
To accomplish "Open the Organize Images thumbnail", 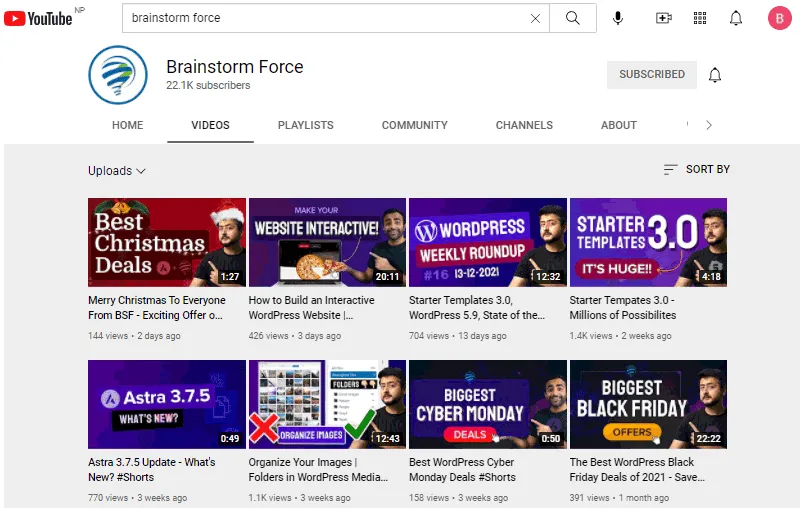I will tap(327, 404).
